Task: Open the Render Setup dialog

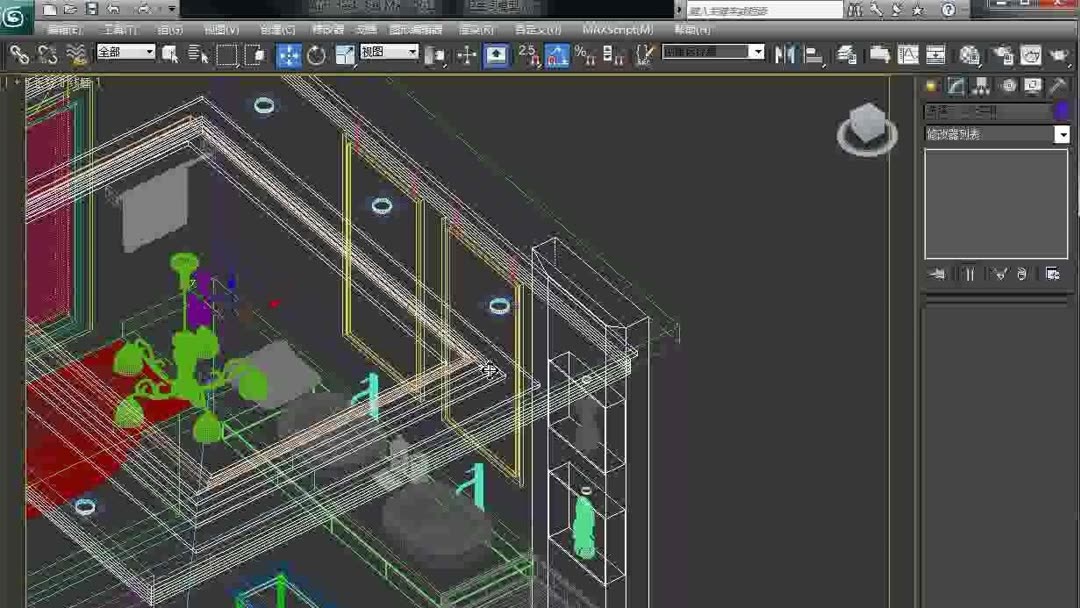Action: point(1005,55)
